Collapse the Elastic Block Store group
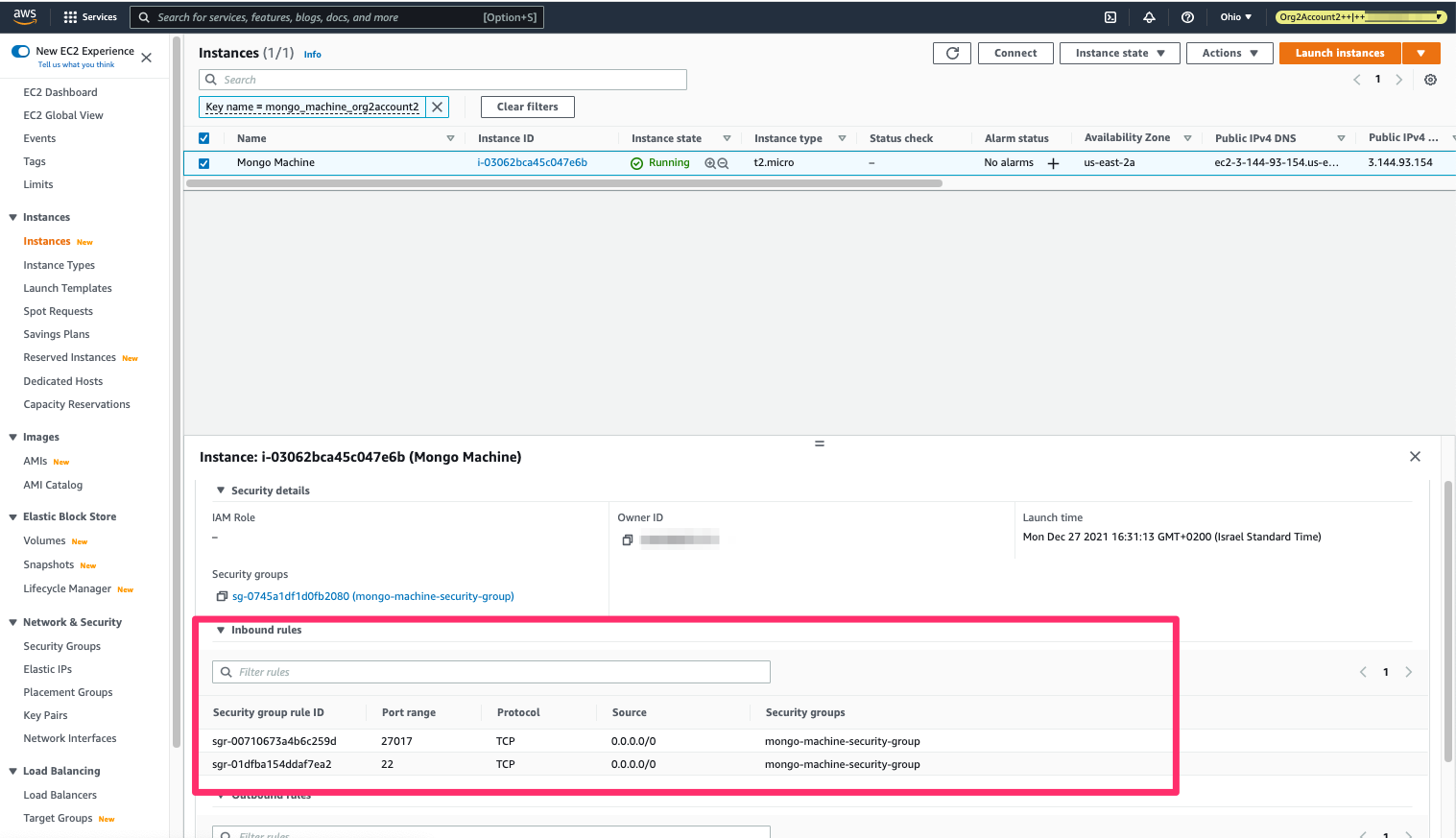This screenshot has height=838, width=1456. tap(13, 517)
